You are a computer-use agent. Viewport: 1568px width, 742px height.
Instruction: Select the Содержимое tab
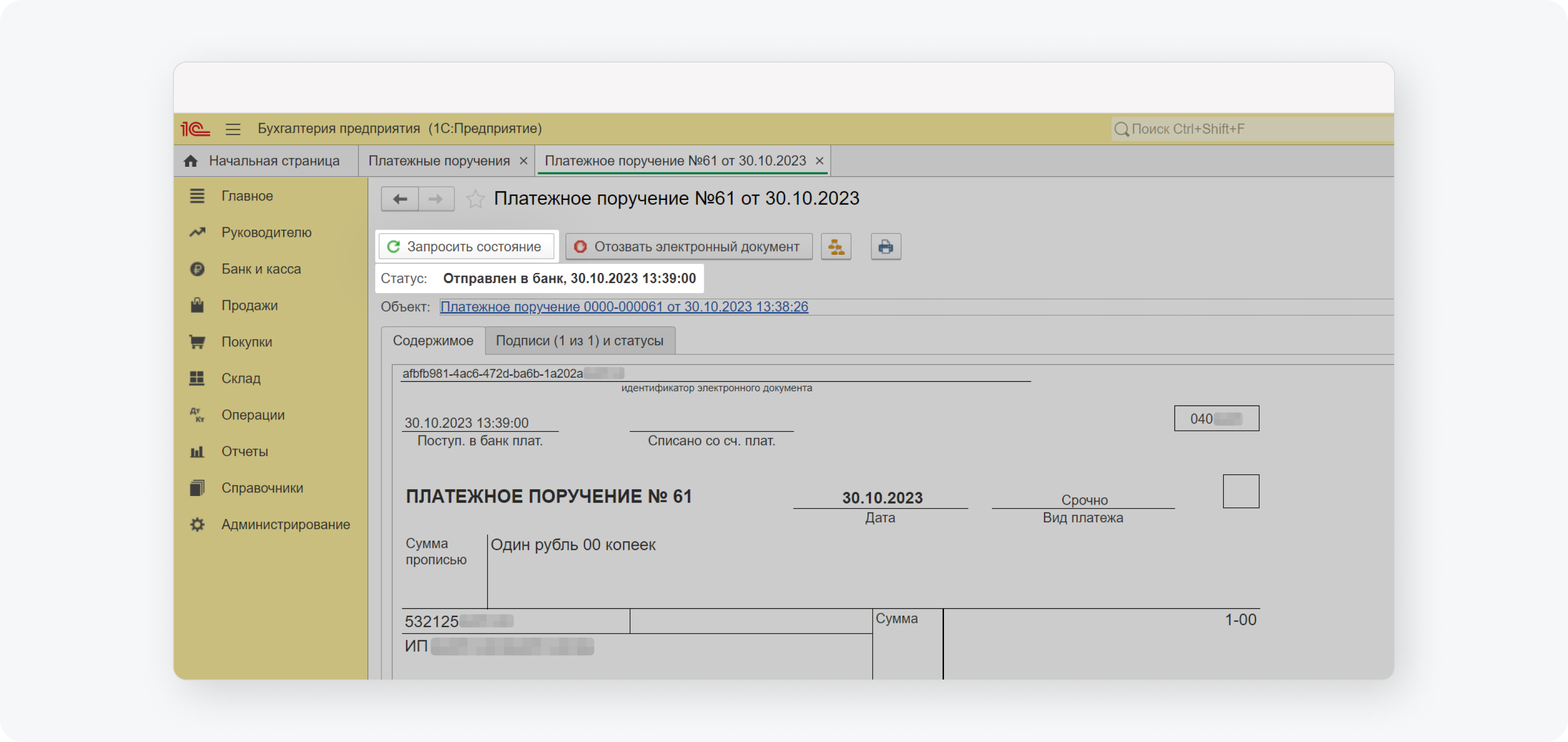[433, 341]
